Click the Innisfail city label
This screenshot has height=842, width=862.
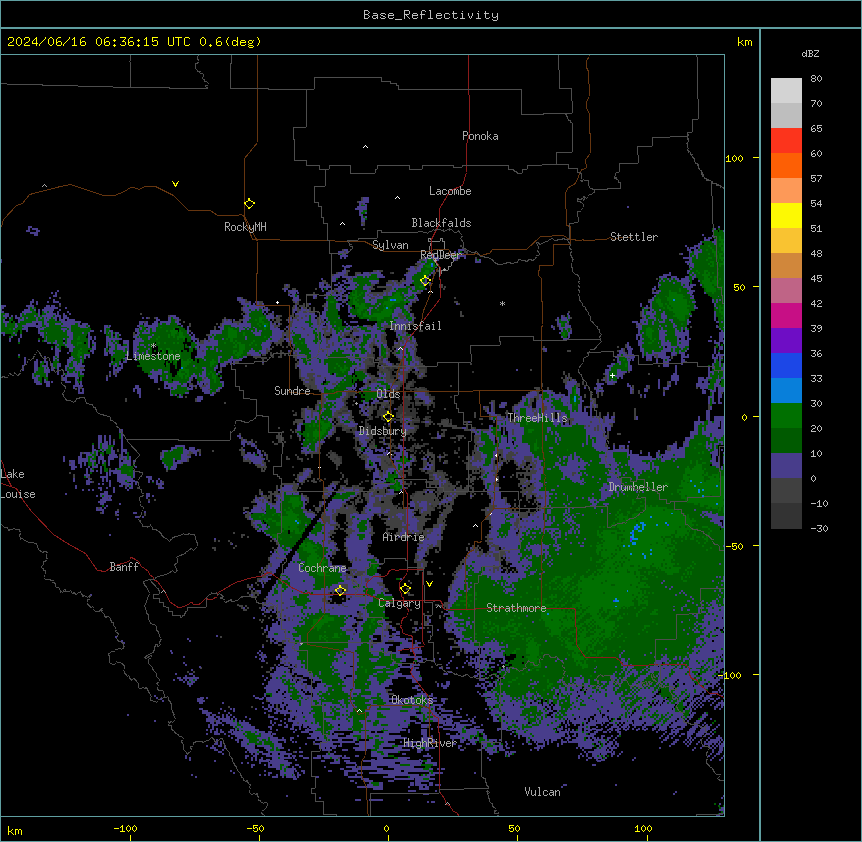point(415,326)
